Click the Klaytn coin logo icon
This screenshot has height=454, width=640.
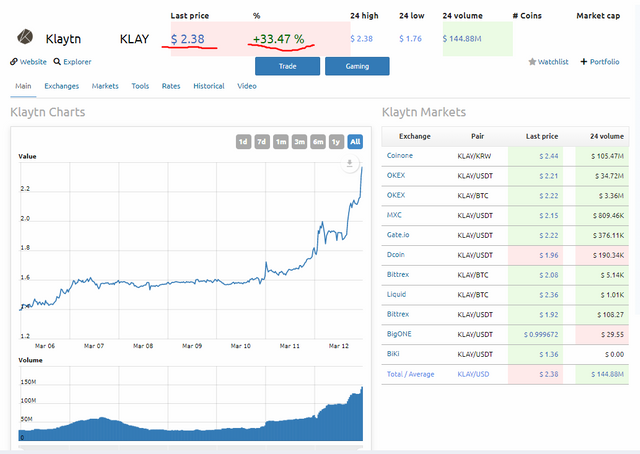click(25, 37)
